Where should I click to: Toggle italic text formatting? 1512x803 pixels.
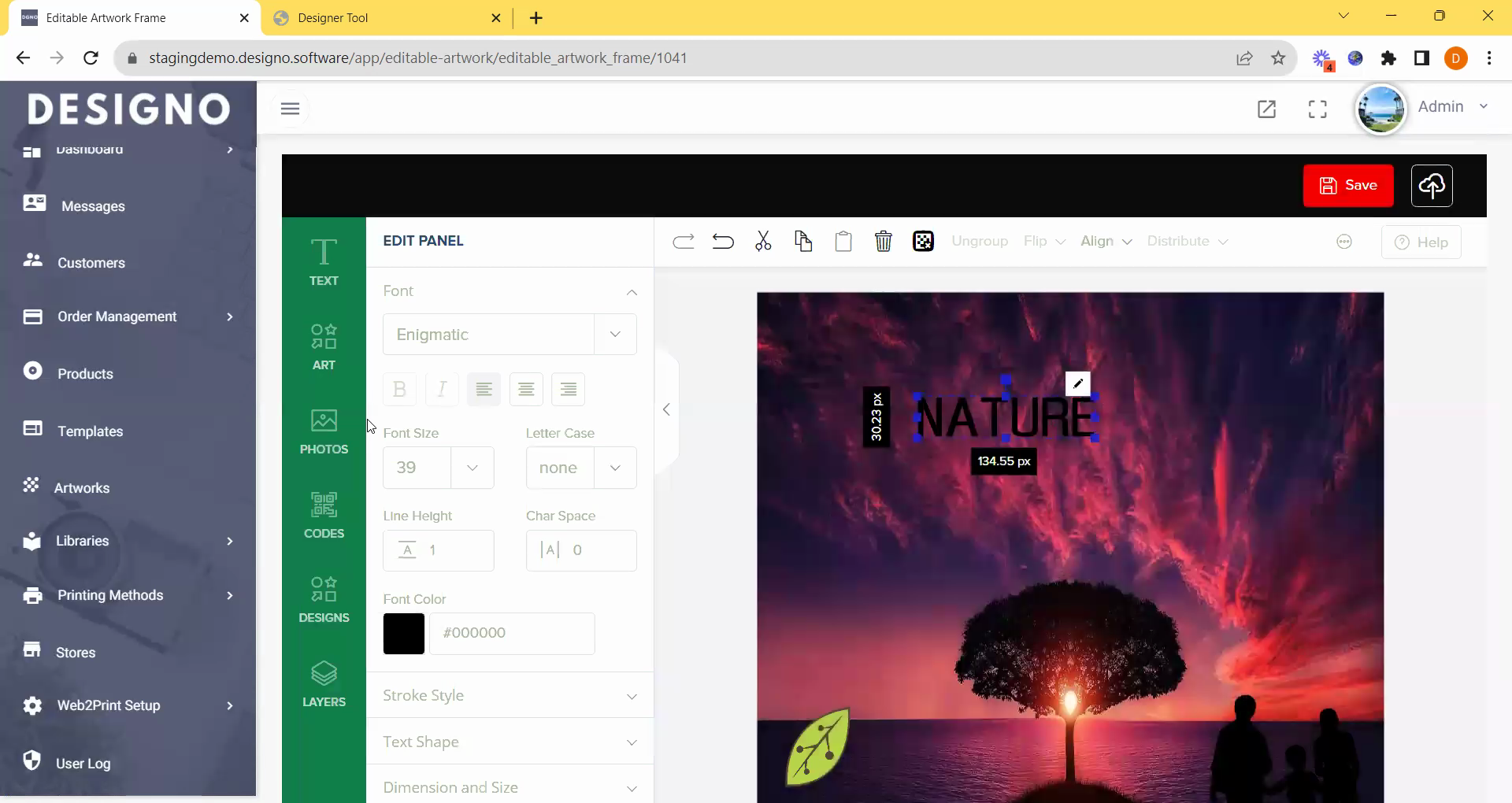442,390
